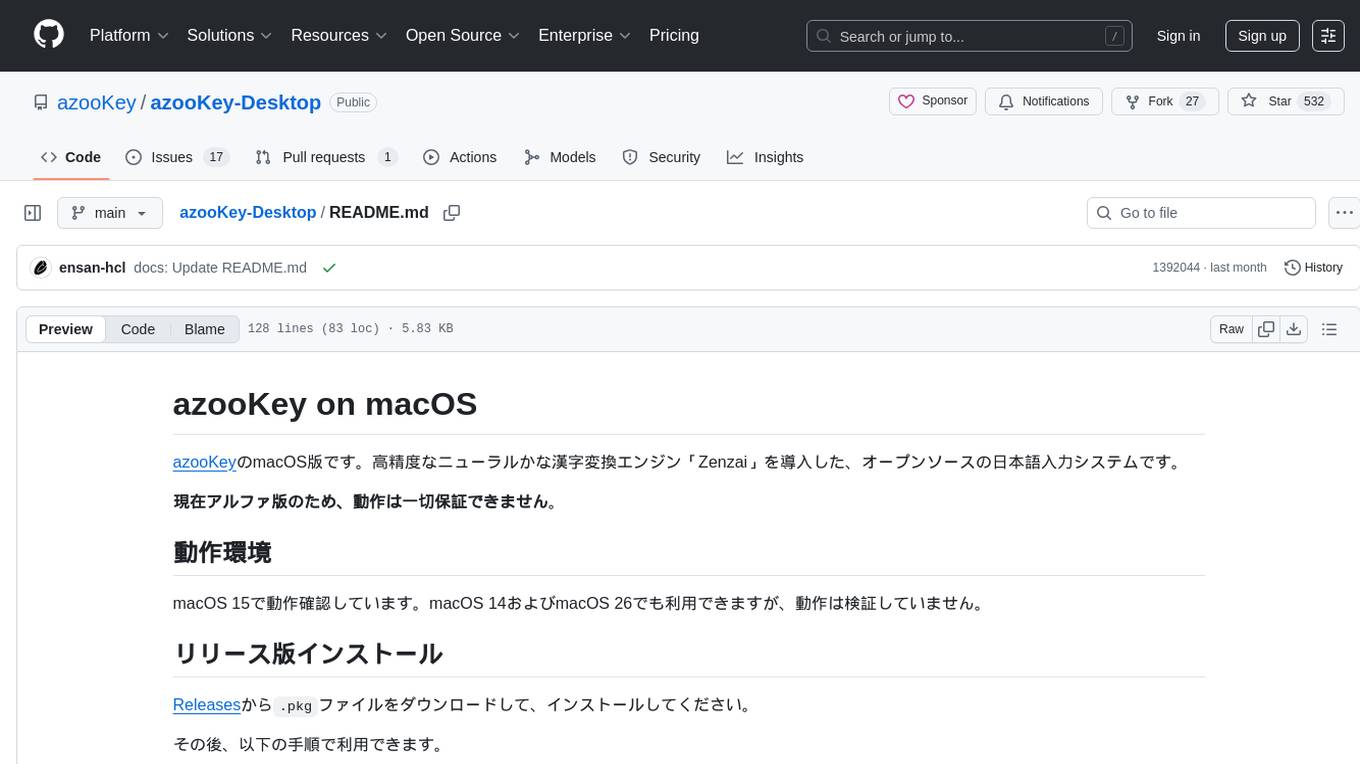Open the document outline panel
The height and width of the screenshot is (764, 1360).
[x=1329, y=329]
